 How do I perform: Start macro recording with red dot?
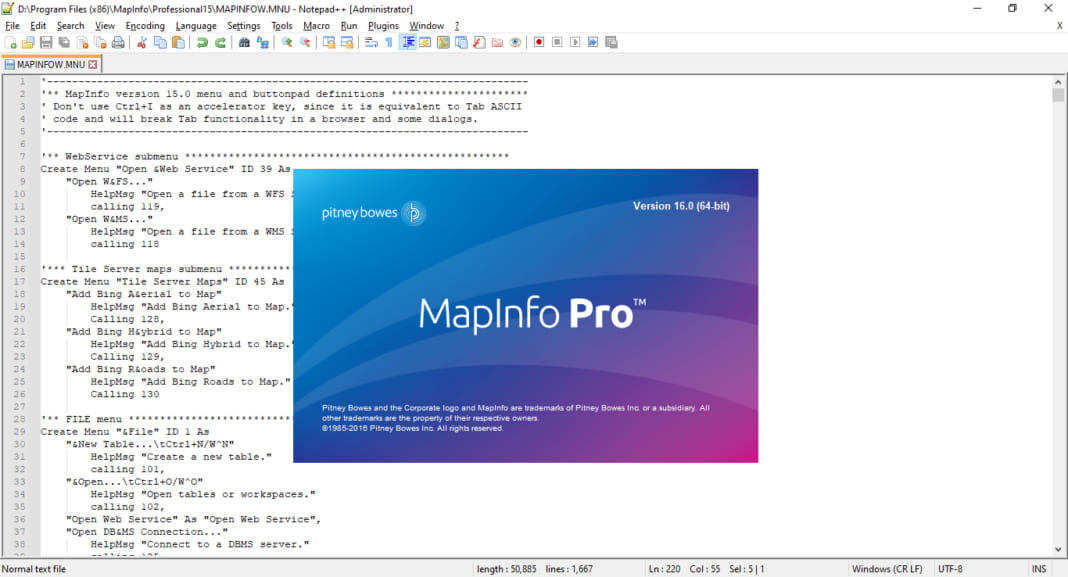(539, 42)
